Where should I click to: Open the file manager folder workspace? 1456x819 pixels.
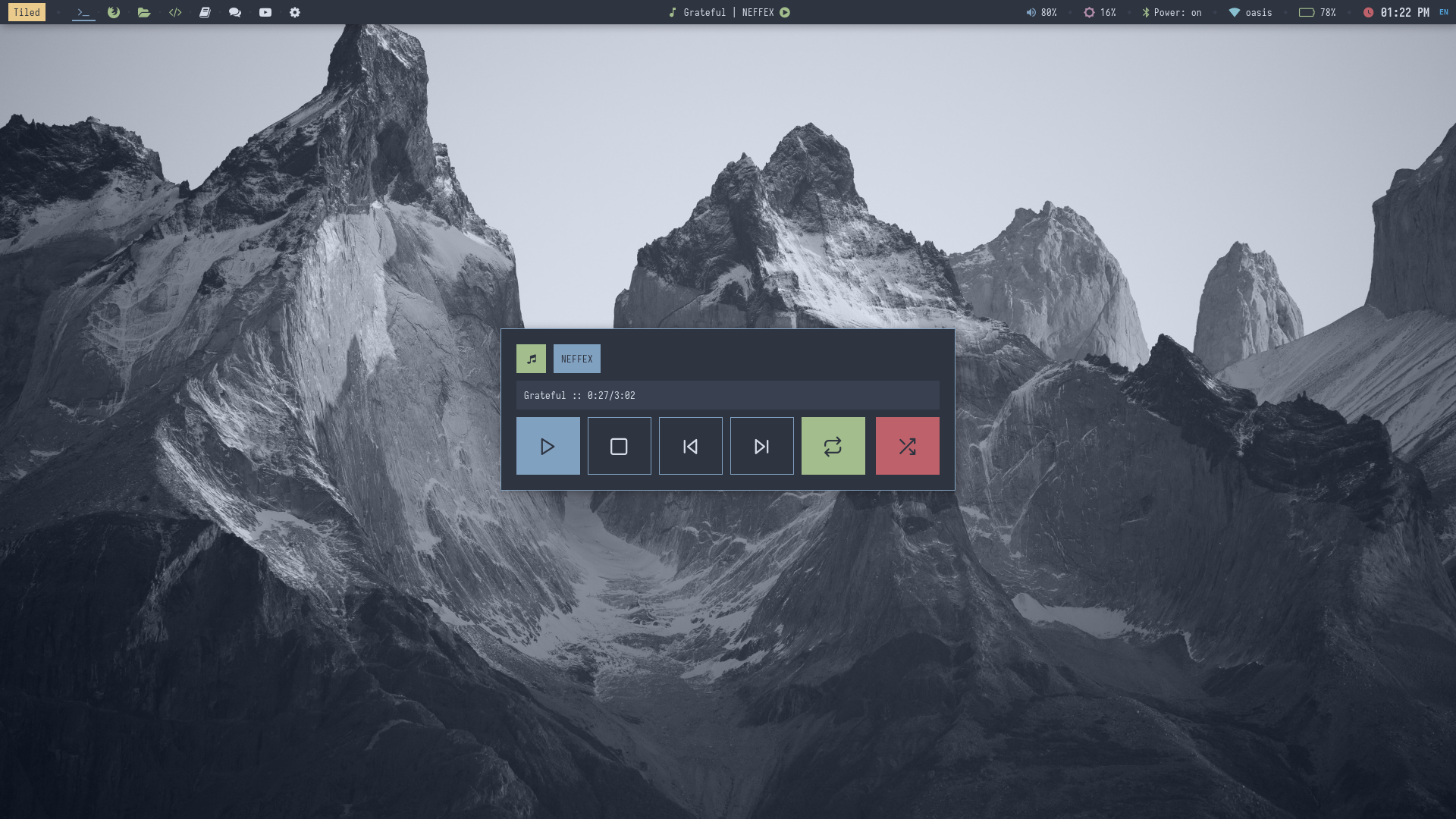(x=144, y=12)
